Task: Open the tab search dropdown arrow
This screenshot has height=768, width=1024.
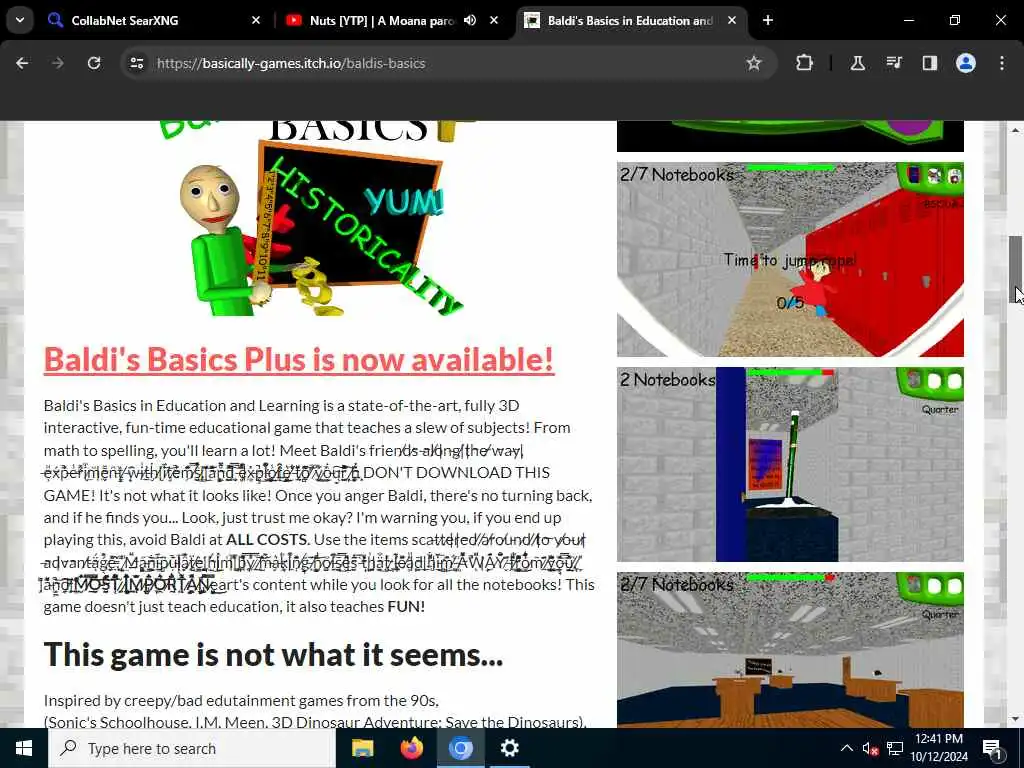Action: [20, 20]
